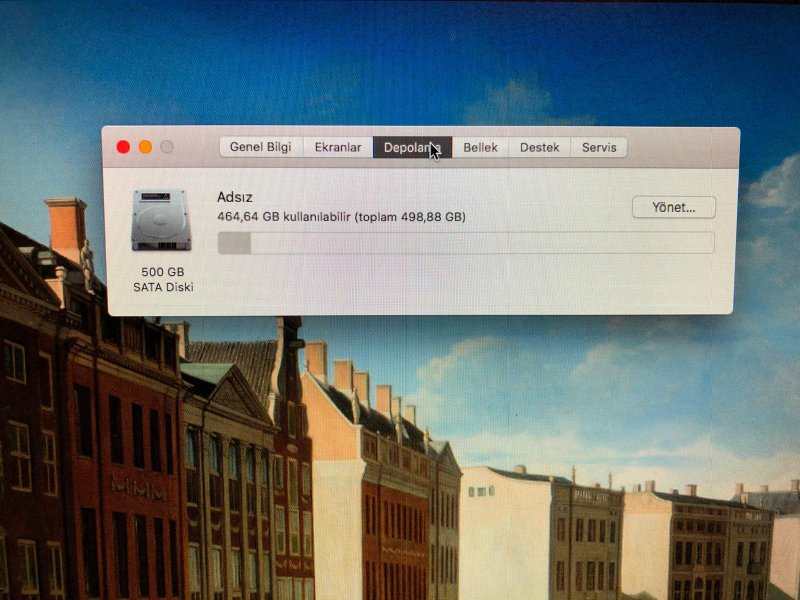Click the 500 GB label

point(163,271)
